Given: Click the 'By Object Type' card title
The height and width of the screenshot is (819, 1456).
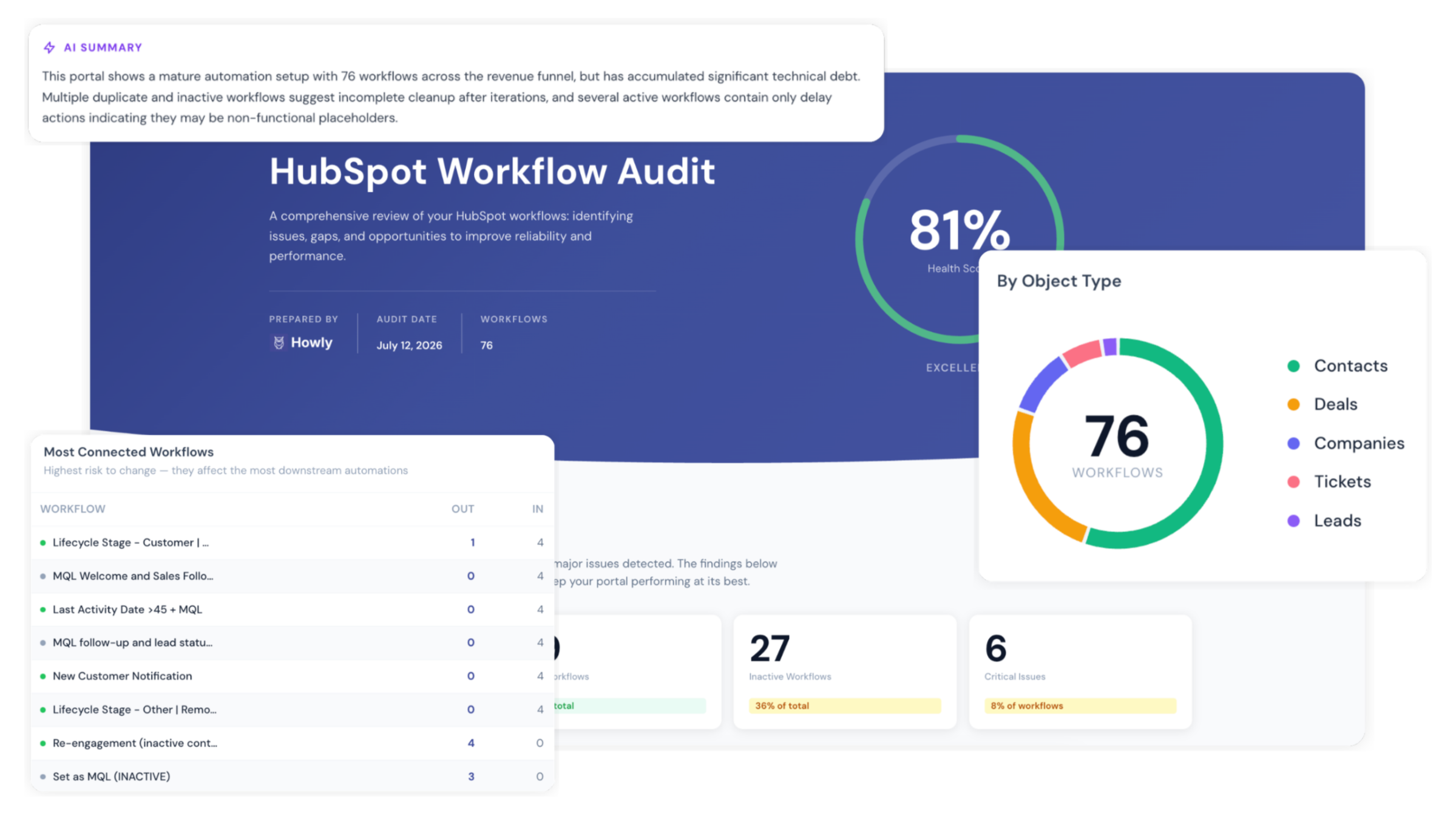Looking at the screenshot, I should (x=1058, y=281).
